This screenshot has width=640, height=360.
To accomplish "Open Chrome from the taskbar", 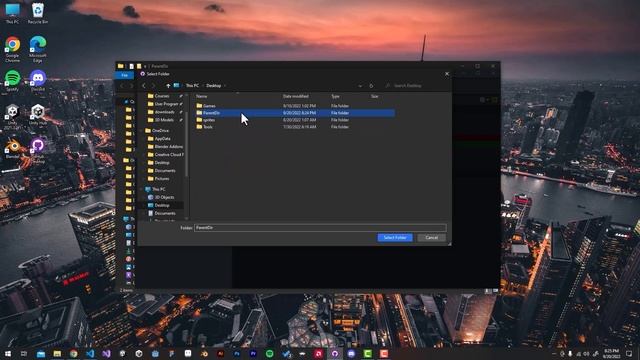I will tap(73, 353).
